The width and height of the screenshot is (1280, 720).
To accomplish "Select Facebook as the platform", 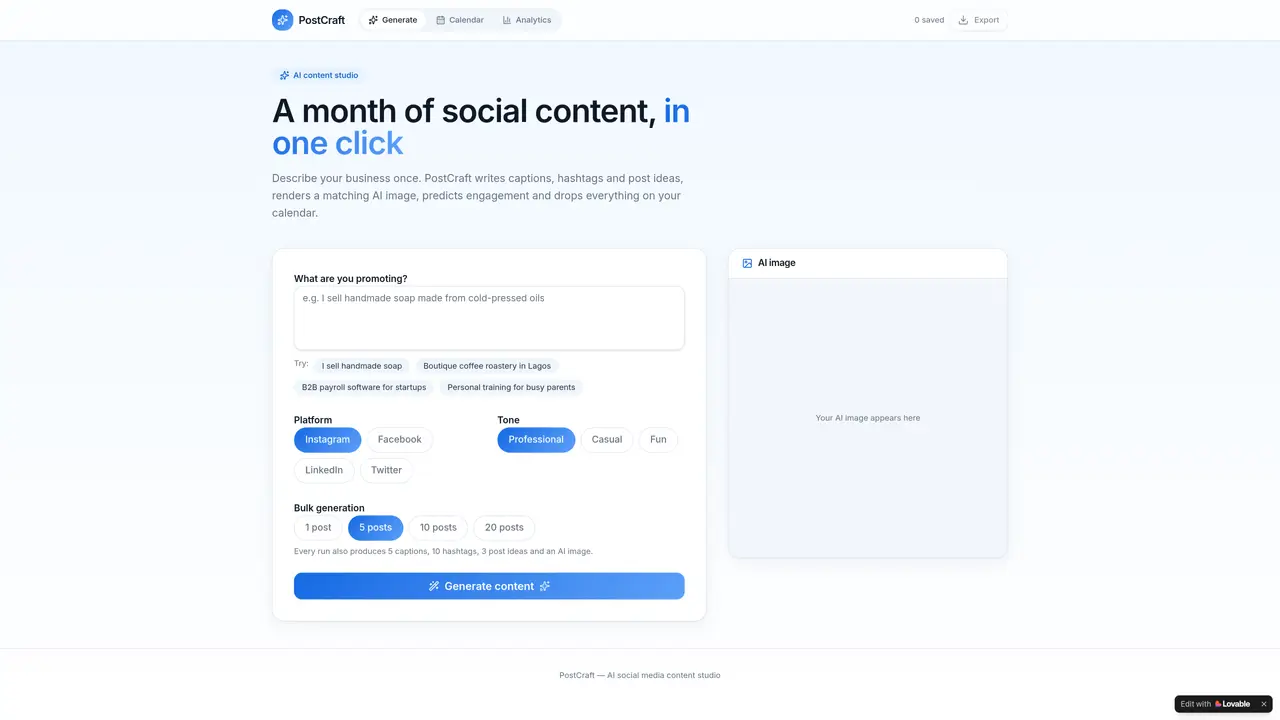I will point(399,440).
